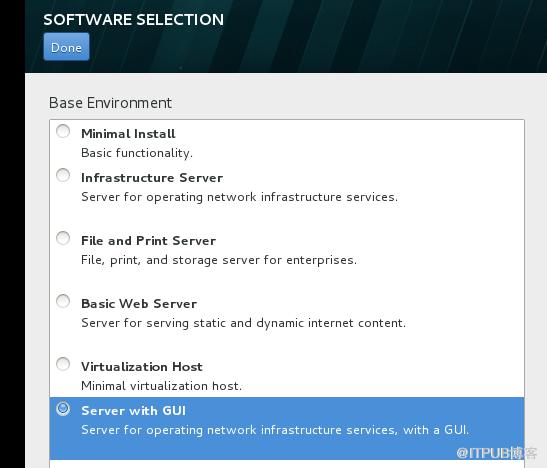Click the 'Base Environment' heading
This screenshot has width=547, height=468.
click(x=110, y=103)
